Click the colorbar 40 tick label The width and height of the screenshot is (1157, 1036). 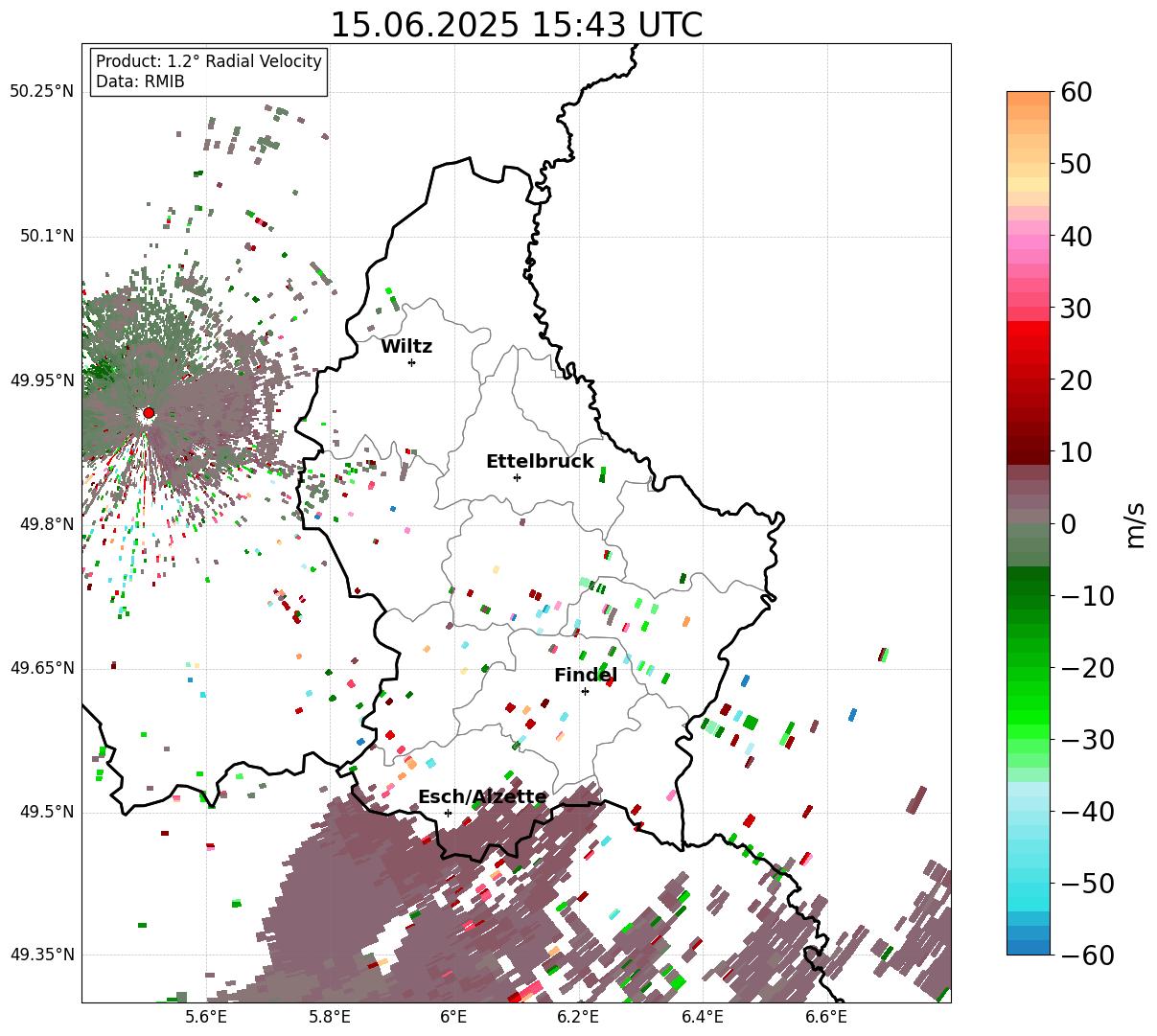click(x=1076, y=236)
